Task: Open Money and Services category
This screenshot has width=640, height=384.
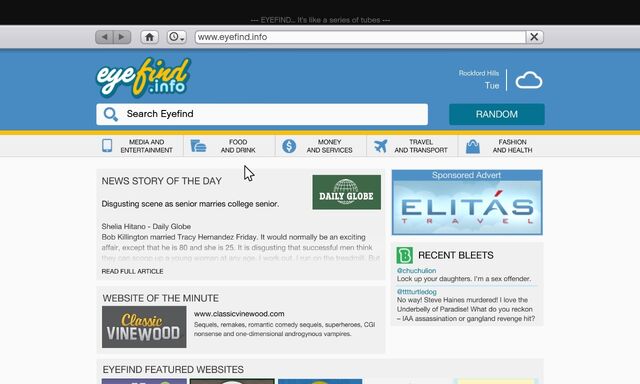Action: coord(321,146)
